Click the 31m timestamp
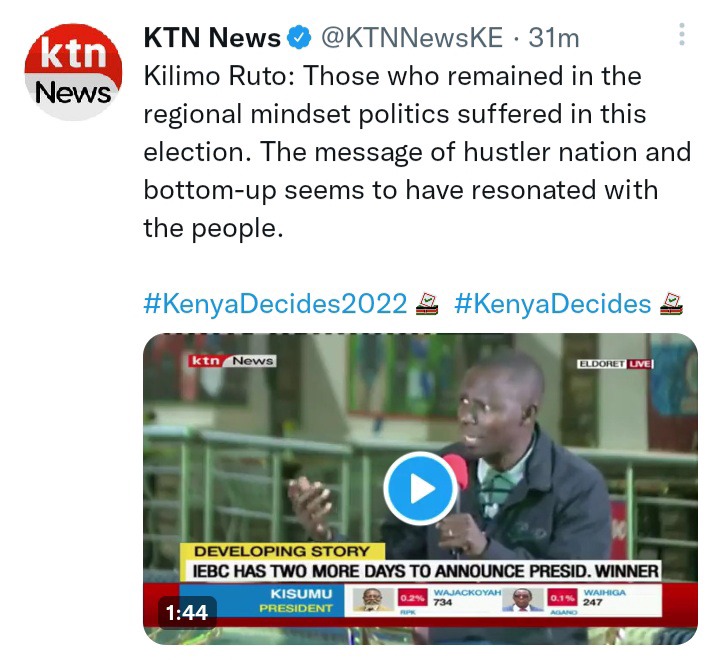 click(x=554, y=38)
